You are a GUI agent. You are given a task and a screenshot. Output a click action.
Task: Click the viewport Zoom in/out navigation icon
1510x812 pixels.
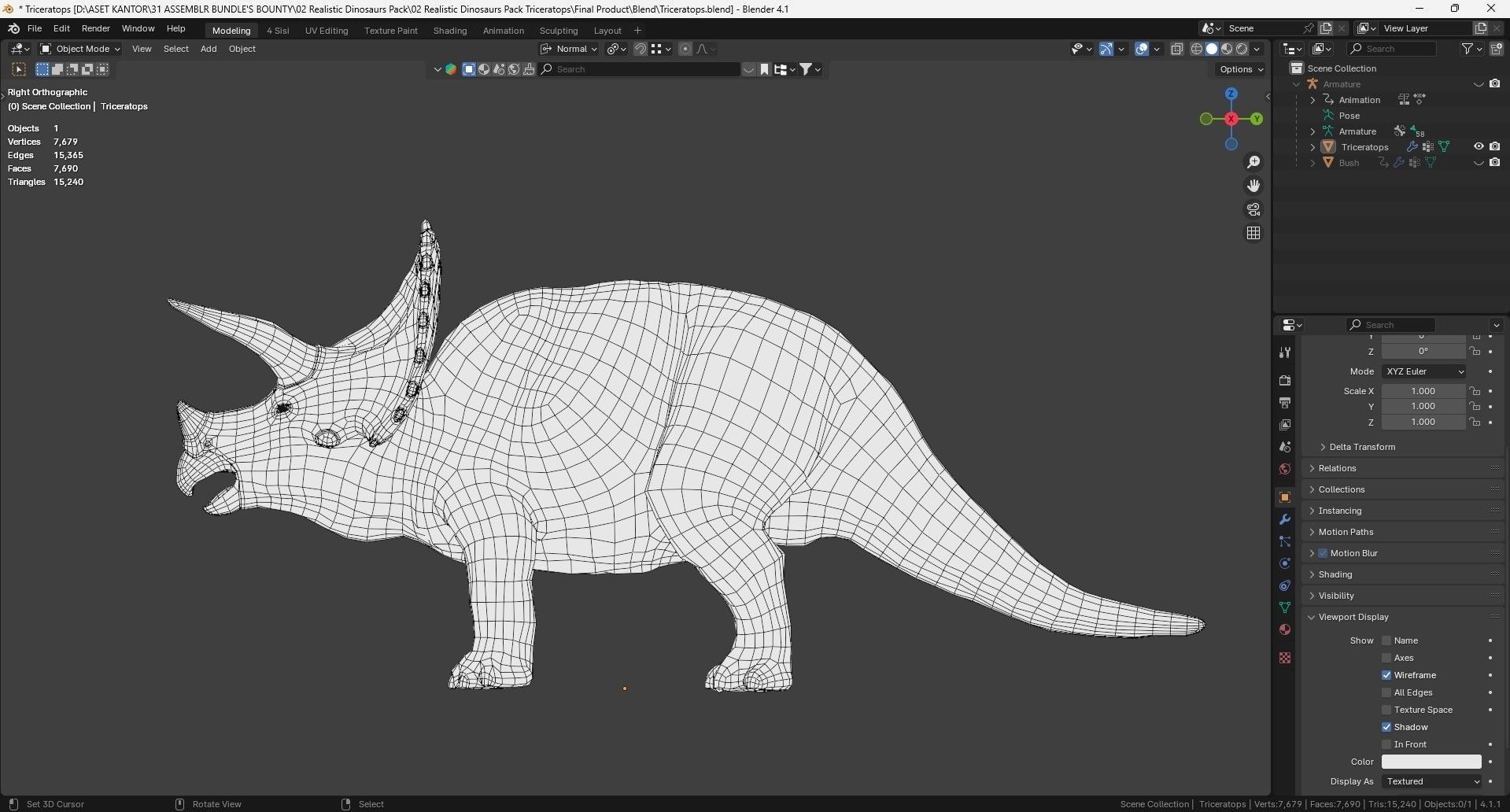coord(1253,162)
